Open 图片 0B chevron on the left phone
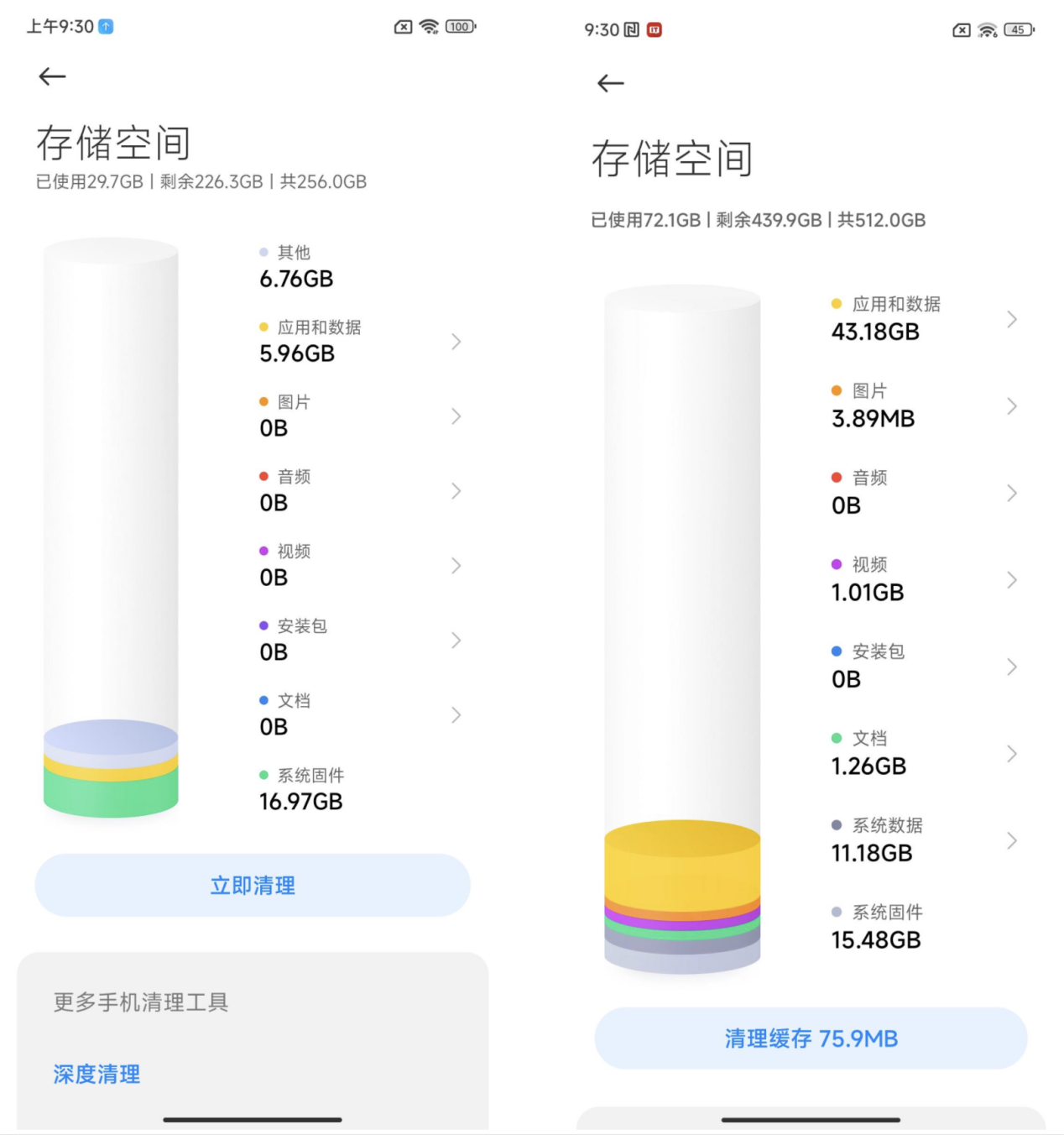Viewport: 1064px width, 1135px height. tap(456, 416)
